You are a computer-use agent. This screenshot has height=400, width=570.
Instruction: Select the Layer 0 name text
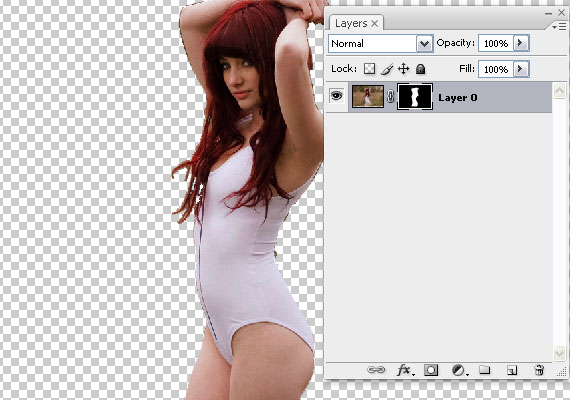[x=458, y=97]
